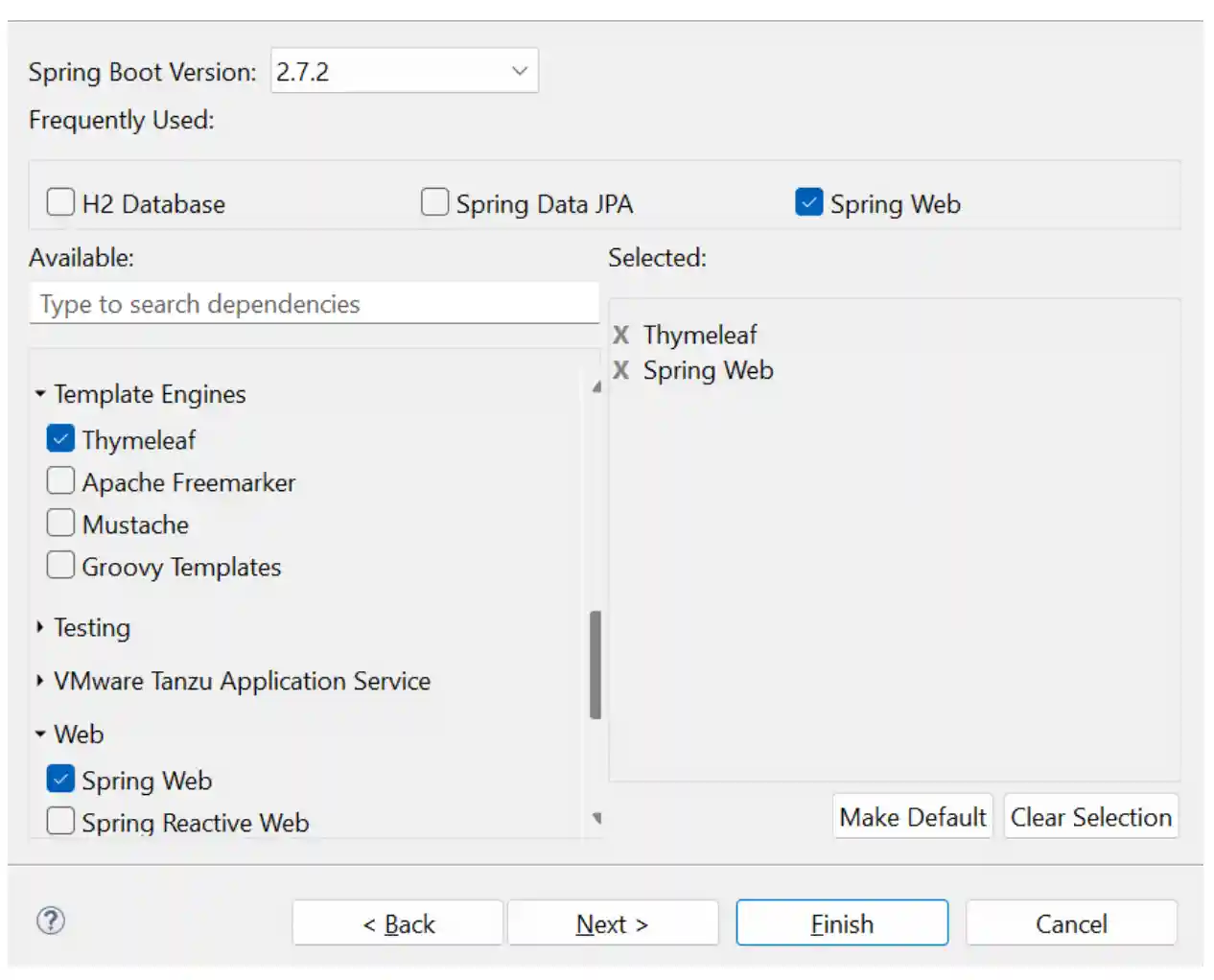The width and height of the screenshot is (1214, 980).
Task: Click the Make Default button
Action: click(x=912, y=817)
